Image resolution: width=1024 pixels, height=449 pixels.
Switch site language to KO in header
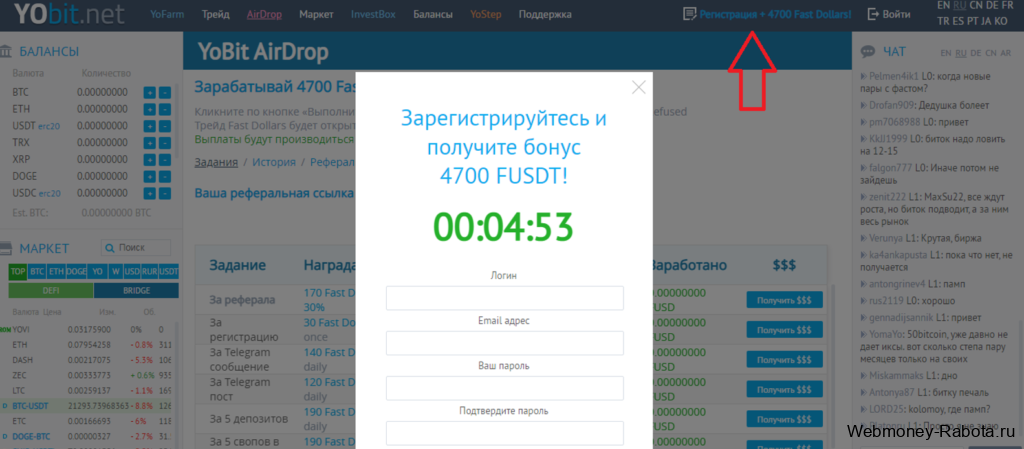tap(1000, 21)
